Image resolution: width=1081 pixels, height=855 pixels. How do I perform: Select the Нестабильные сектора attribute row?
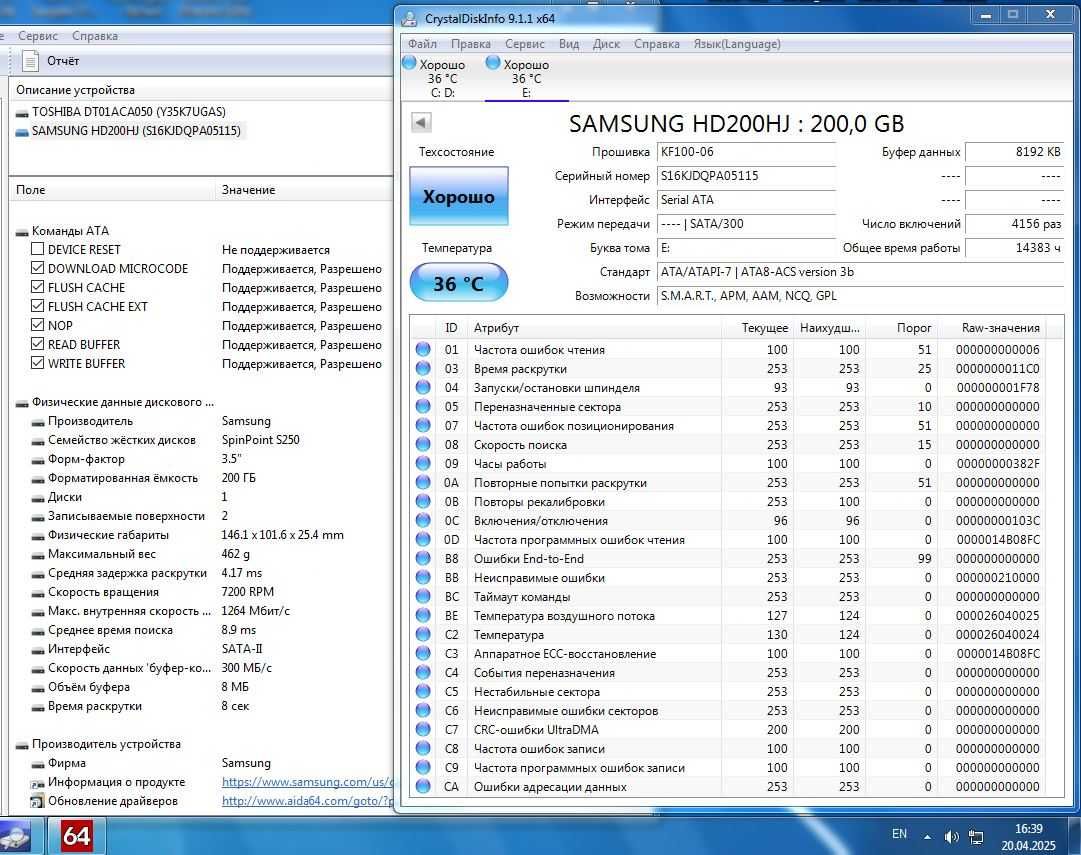coord(727,692)
